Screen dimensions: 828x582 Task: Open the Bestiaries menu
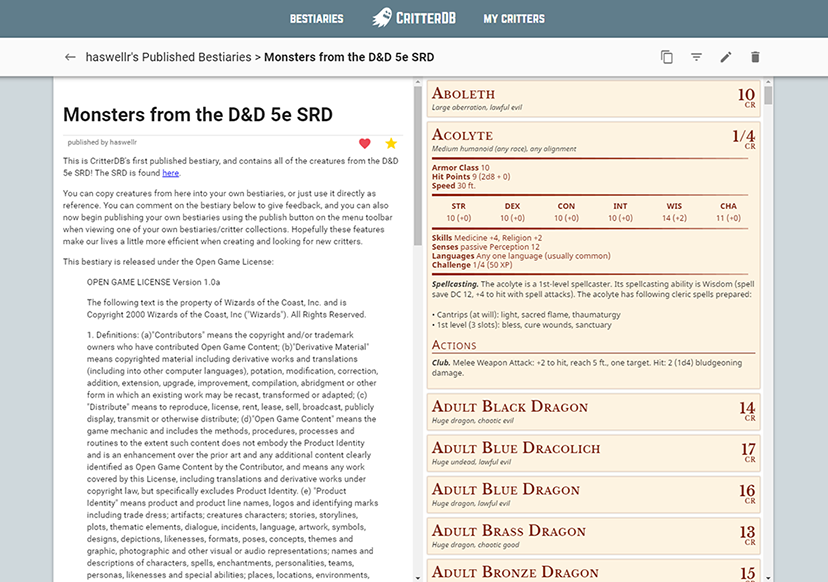point(316,19)
